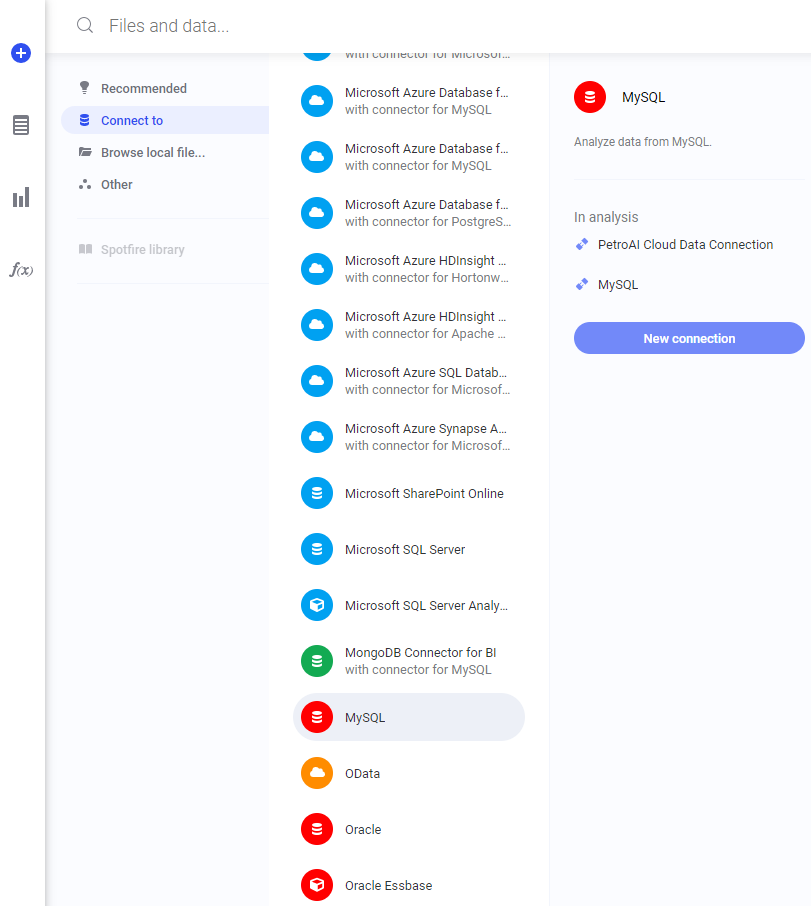
Task: Select the Oracle Essbase cube icon
Action: tap(317, 885)
